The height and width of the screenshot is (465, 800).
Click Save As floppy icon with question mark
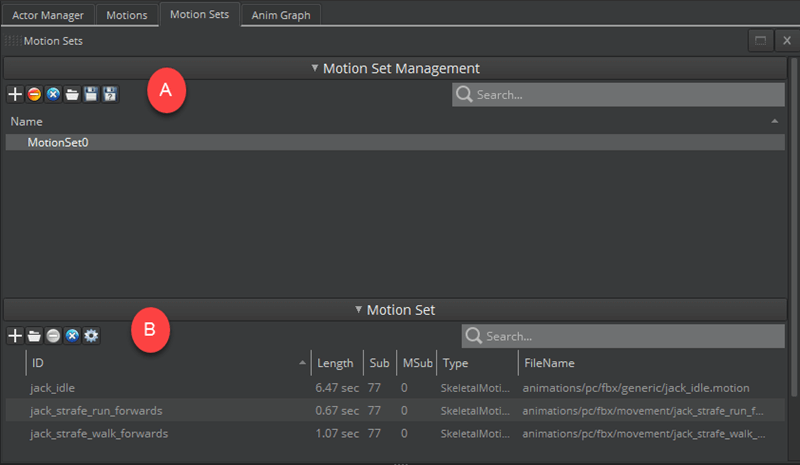[110, 94]
